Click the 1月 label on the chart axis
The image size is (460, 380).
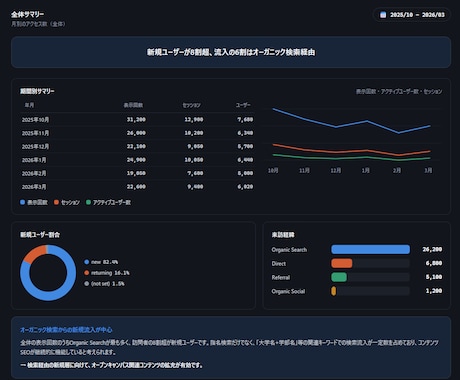[366, 170]
